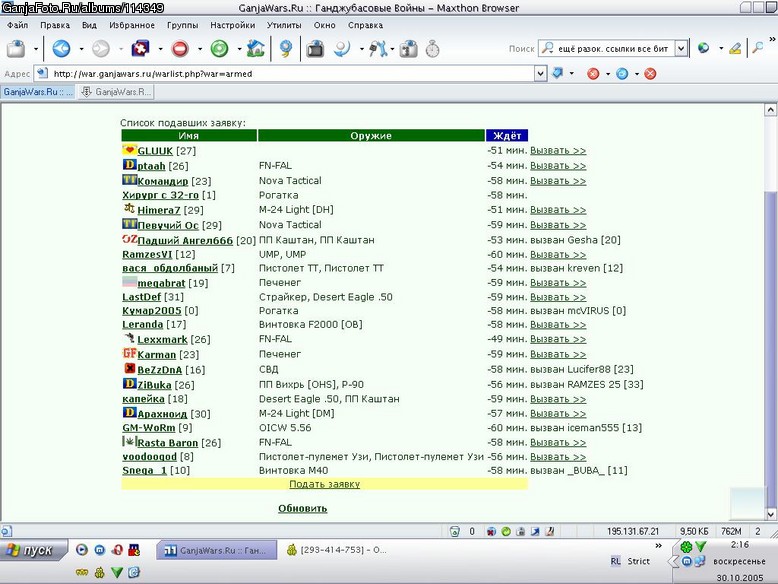Click text вызван iceman555 [13]
The height and width of the screenshot is (584, 778).
(x=586, y=428)
